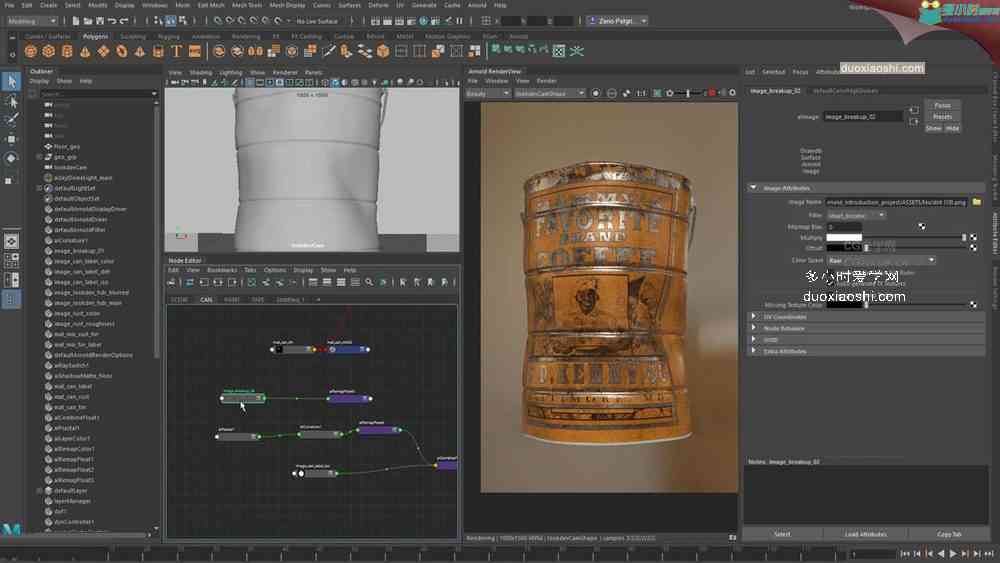Create a Polygon Cylinder from the shelf

tap(67, 51)
